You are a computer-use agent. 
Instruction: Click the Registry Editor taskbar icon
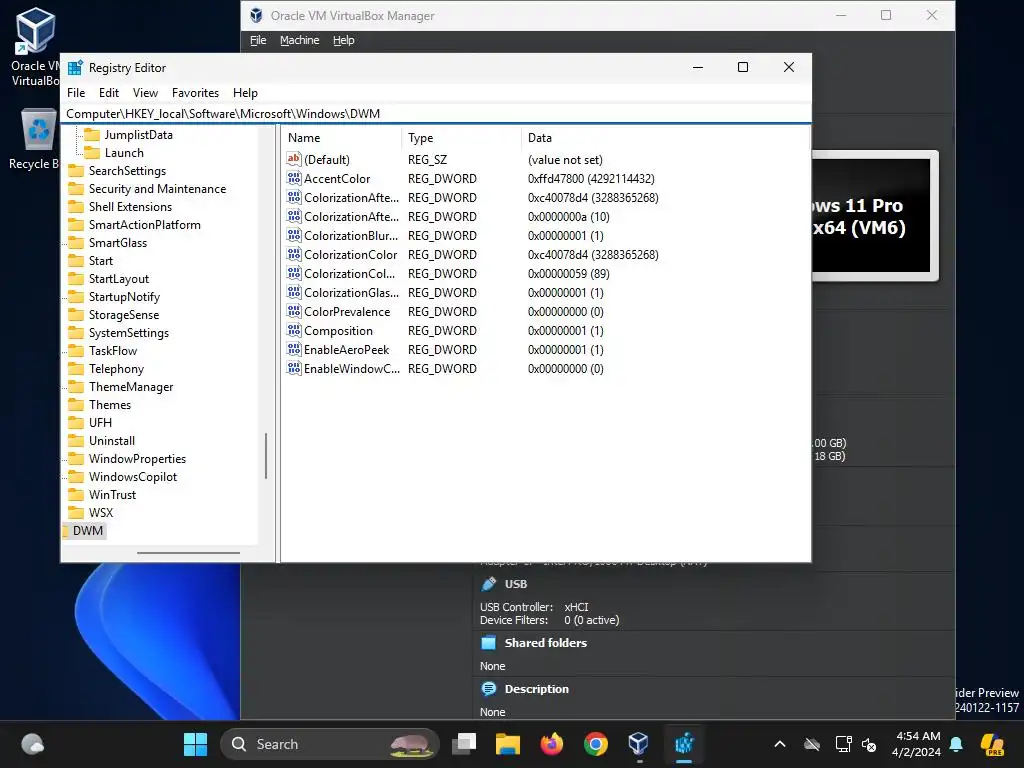[x=684, y=744]
